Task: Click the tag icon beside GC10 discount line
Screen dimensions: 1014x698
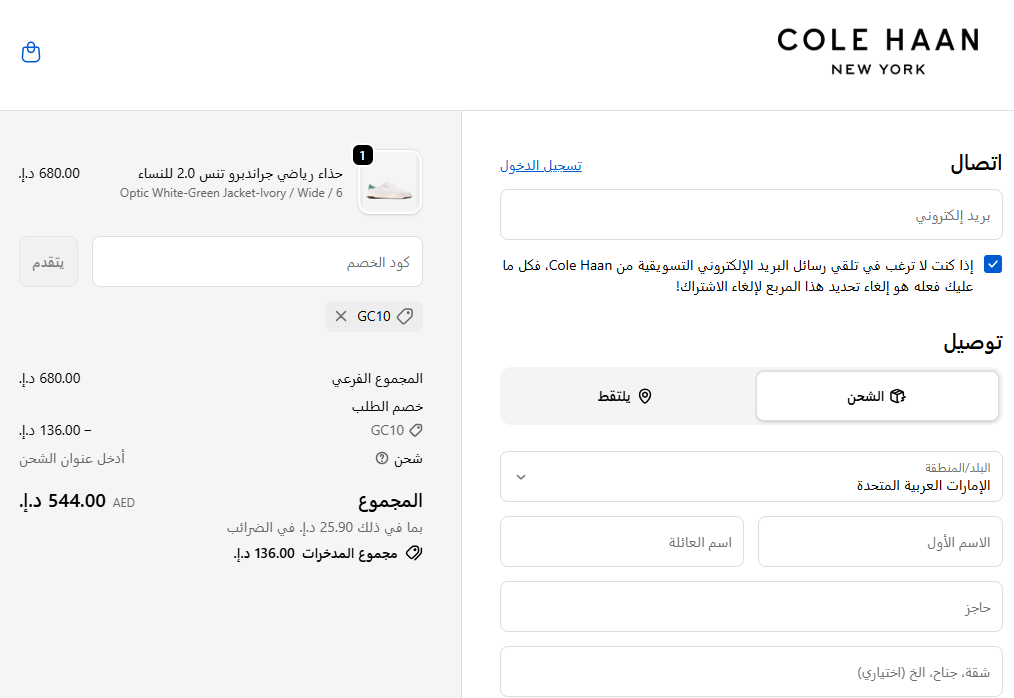Action: pos(416,430)
